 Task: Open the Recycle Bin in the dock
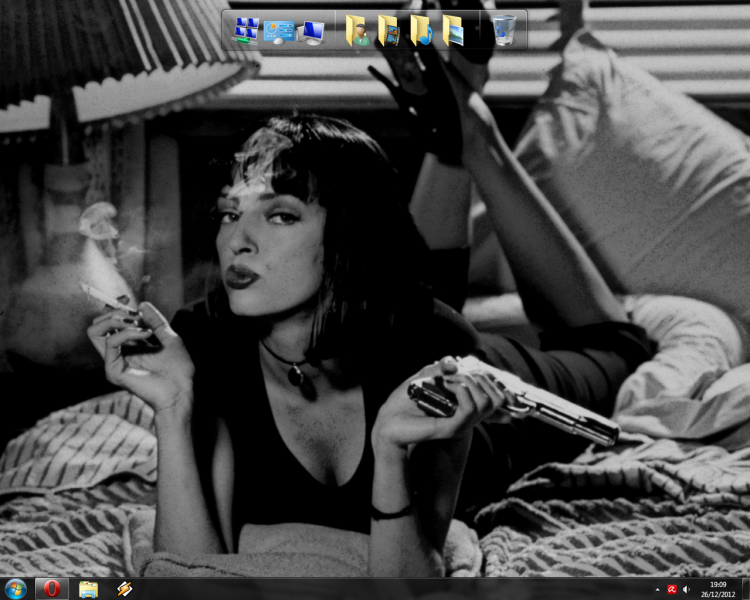coord(504,30)
